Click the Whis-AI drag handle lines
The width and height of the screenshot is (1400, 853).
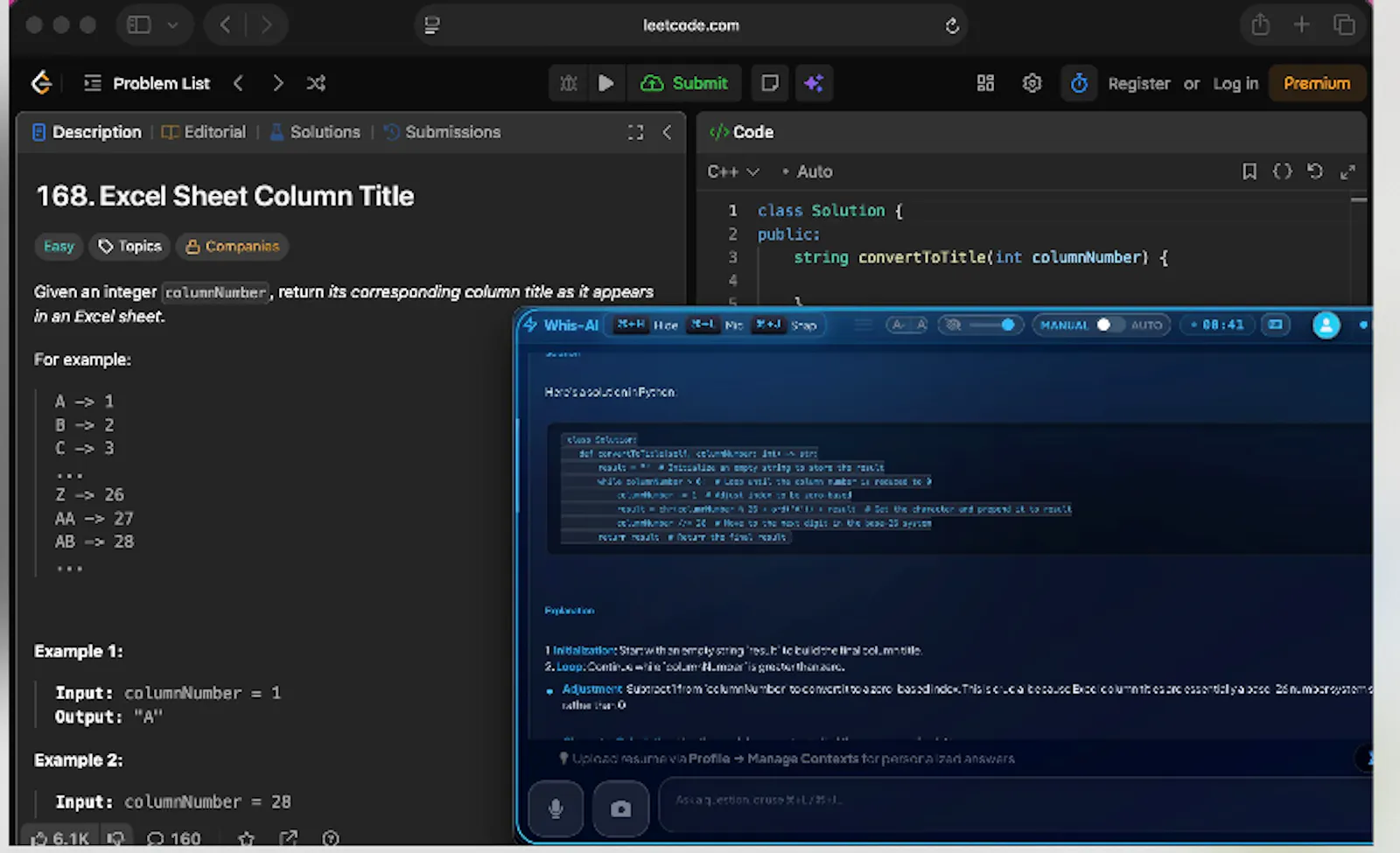pos(864,325)
